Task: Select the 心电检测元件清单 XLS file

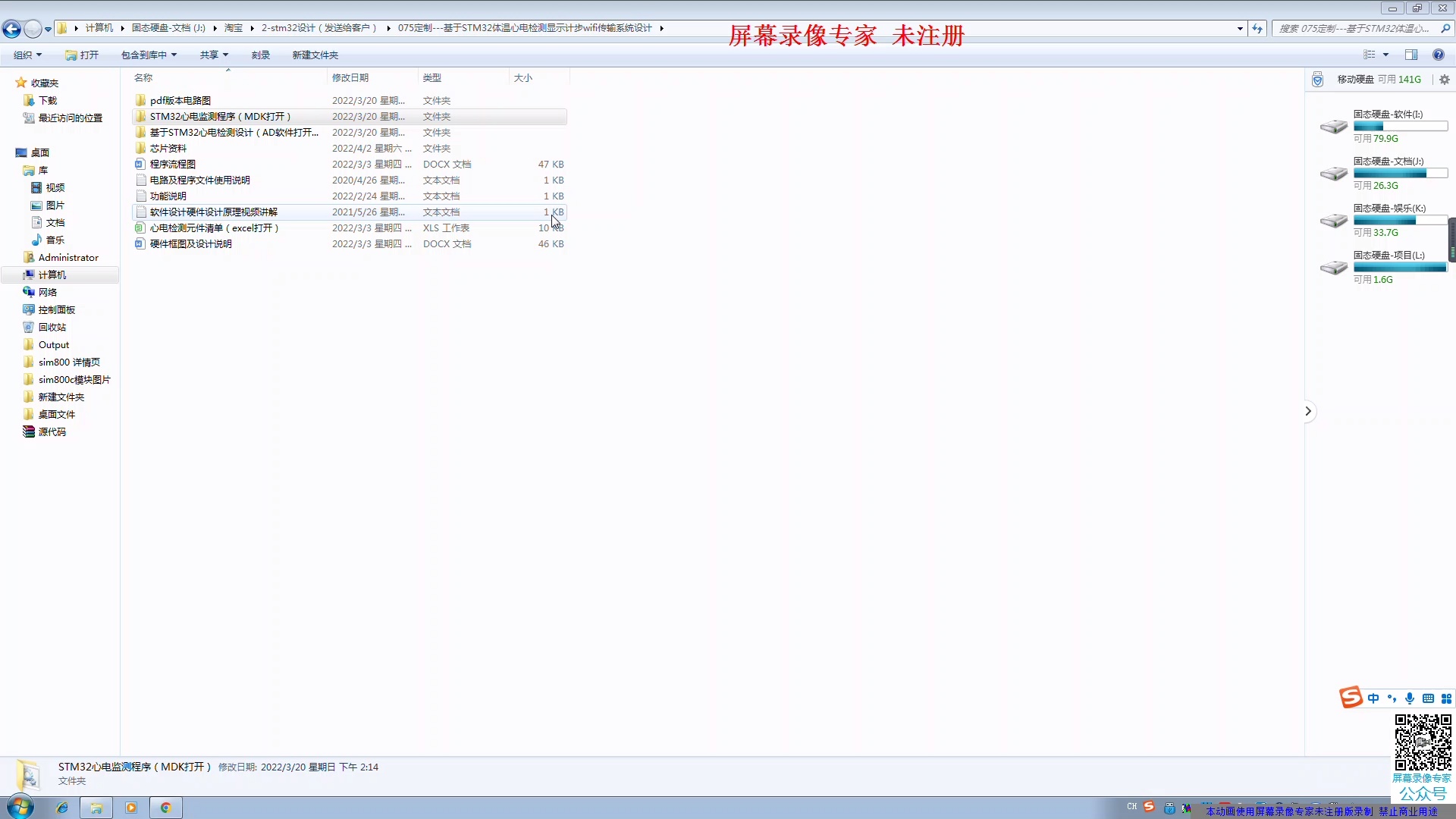Action: point(214,227)
